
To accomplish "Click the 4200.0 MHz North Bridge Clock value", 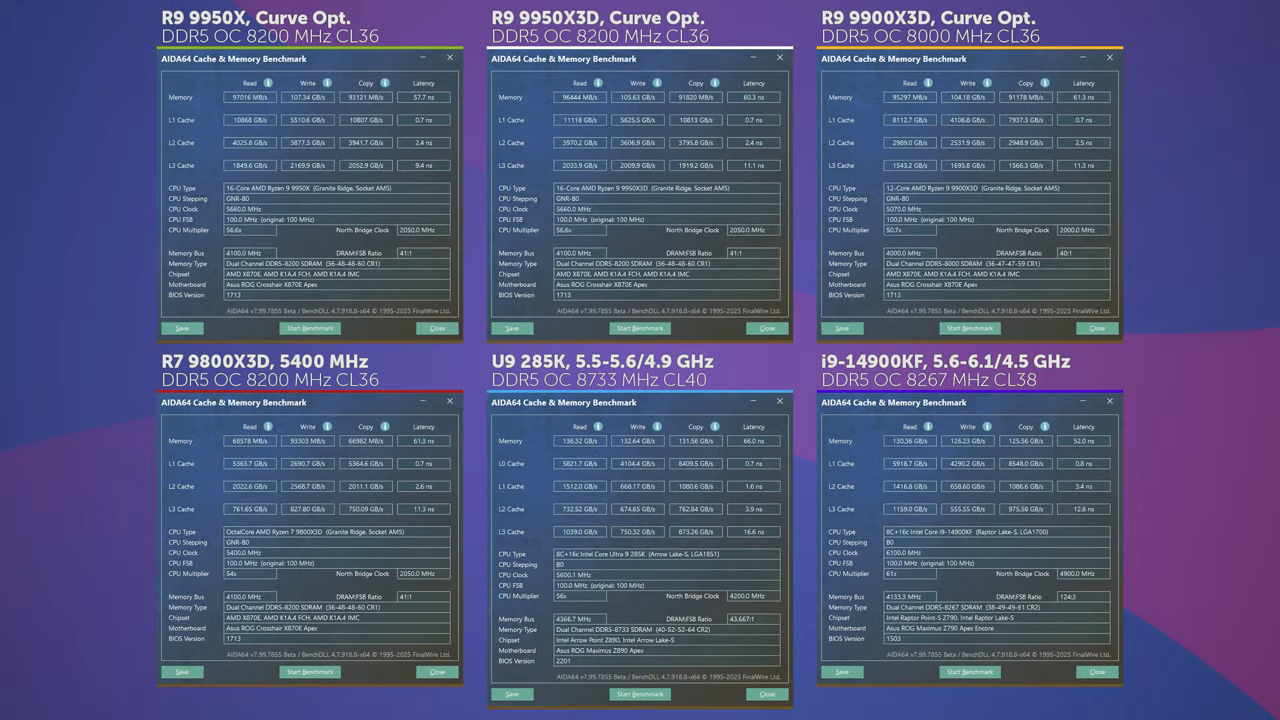I will [753, 596].
